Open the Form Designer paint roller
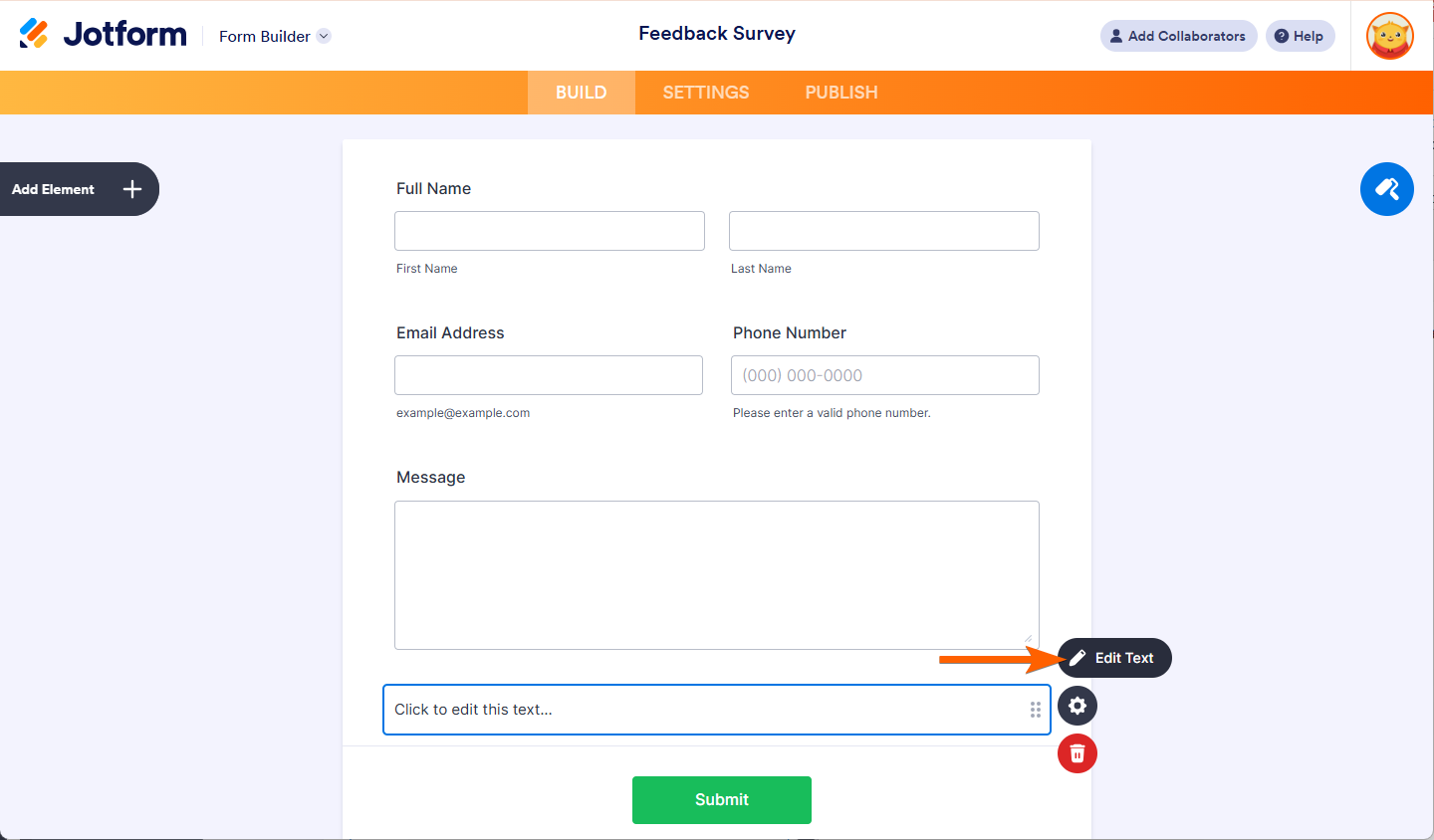The height and width of the screenshot is (840, 1434). coord(1386,189)
